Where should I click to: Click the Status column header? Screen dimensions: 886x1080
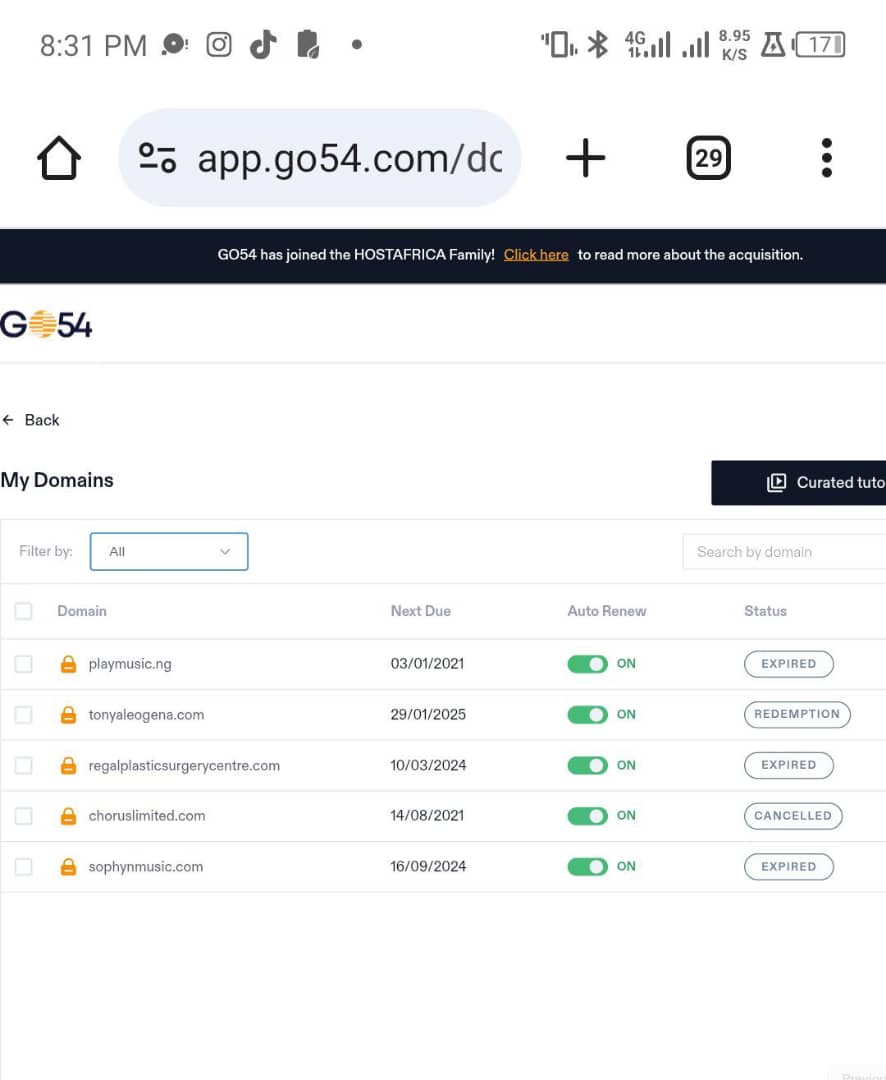765,611
